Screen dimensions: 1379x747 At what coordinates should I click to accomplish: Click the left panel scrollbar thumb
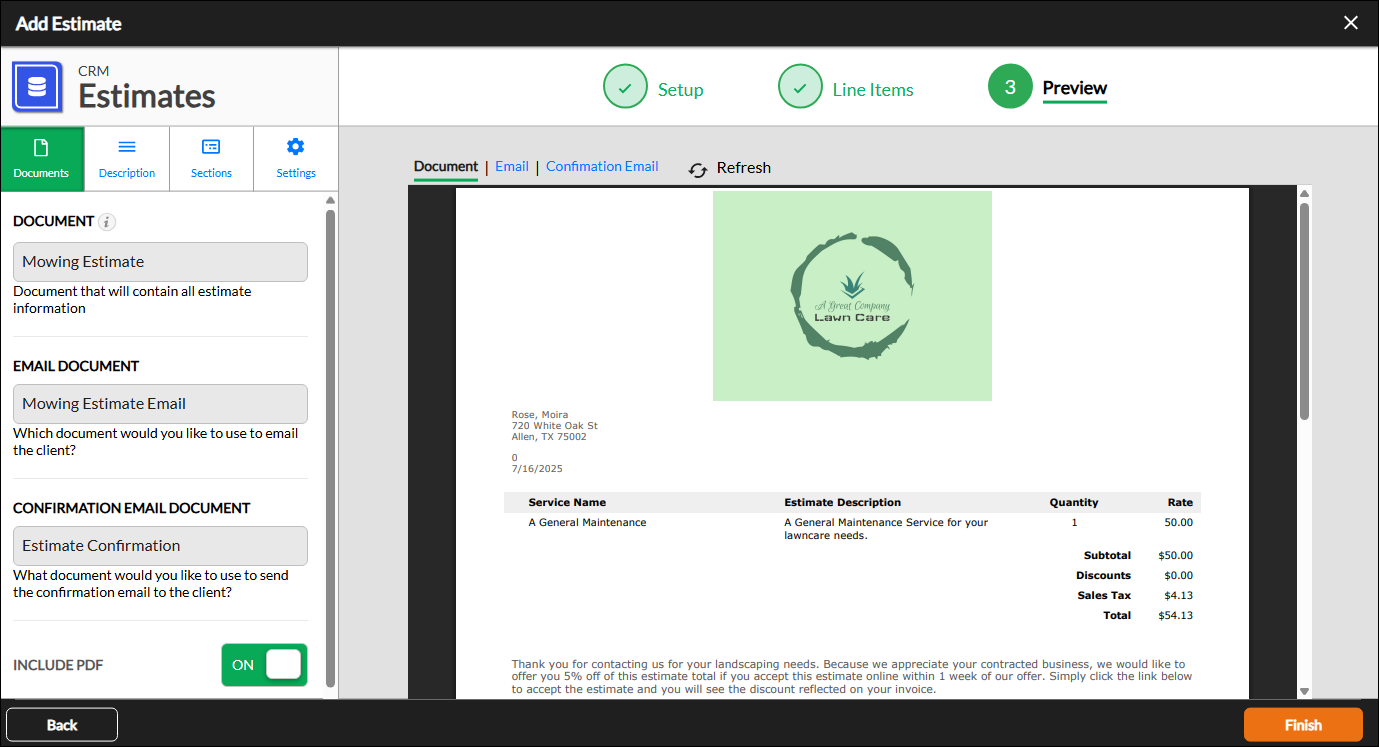coord(330,447)
